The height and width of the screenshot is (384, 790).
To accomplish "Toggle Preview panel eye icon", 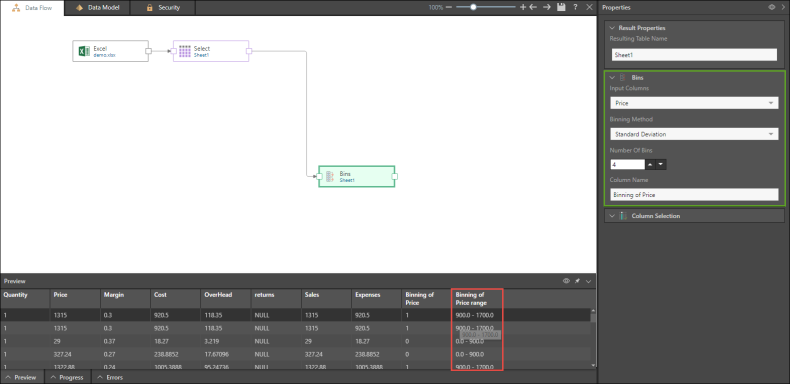I will pyautogui.click(x=566, y=281).
